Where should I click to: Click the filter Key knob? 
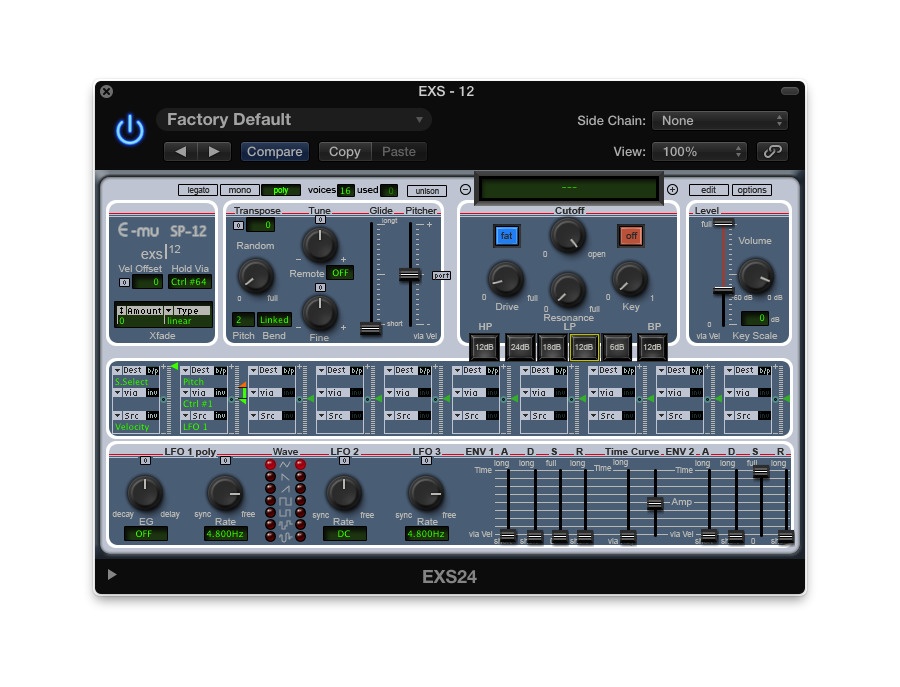click(x=630, y=279)
